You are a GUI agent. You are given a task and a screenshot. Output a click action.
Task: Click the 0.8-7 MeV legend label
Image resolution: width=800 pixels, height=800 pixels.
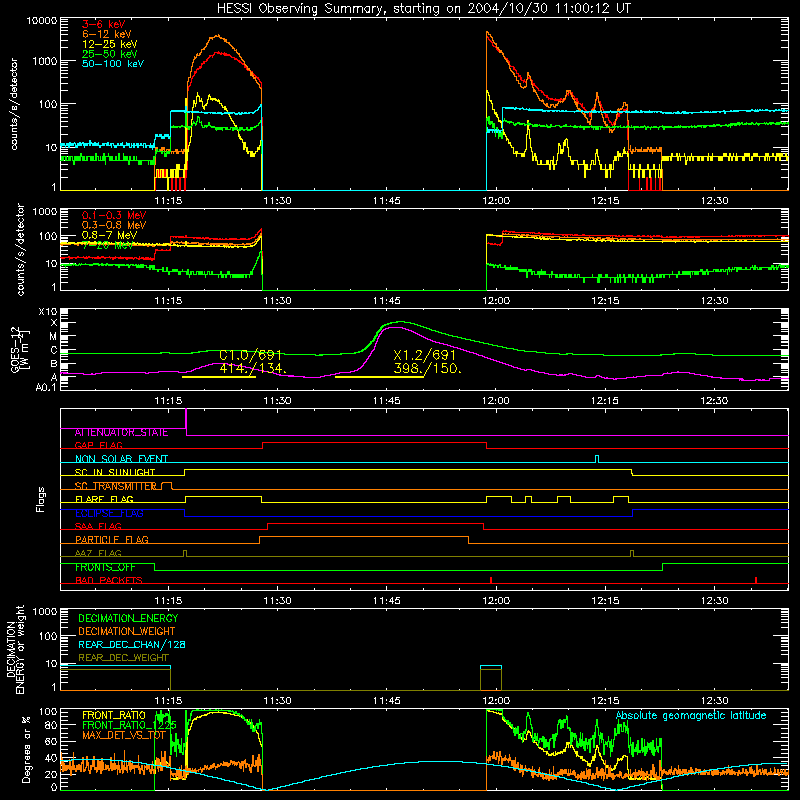pyautogui.click(x=109, y=235)
